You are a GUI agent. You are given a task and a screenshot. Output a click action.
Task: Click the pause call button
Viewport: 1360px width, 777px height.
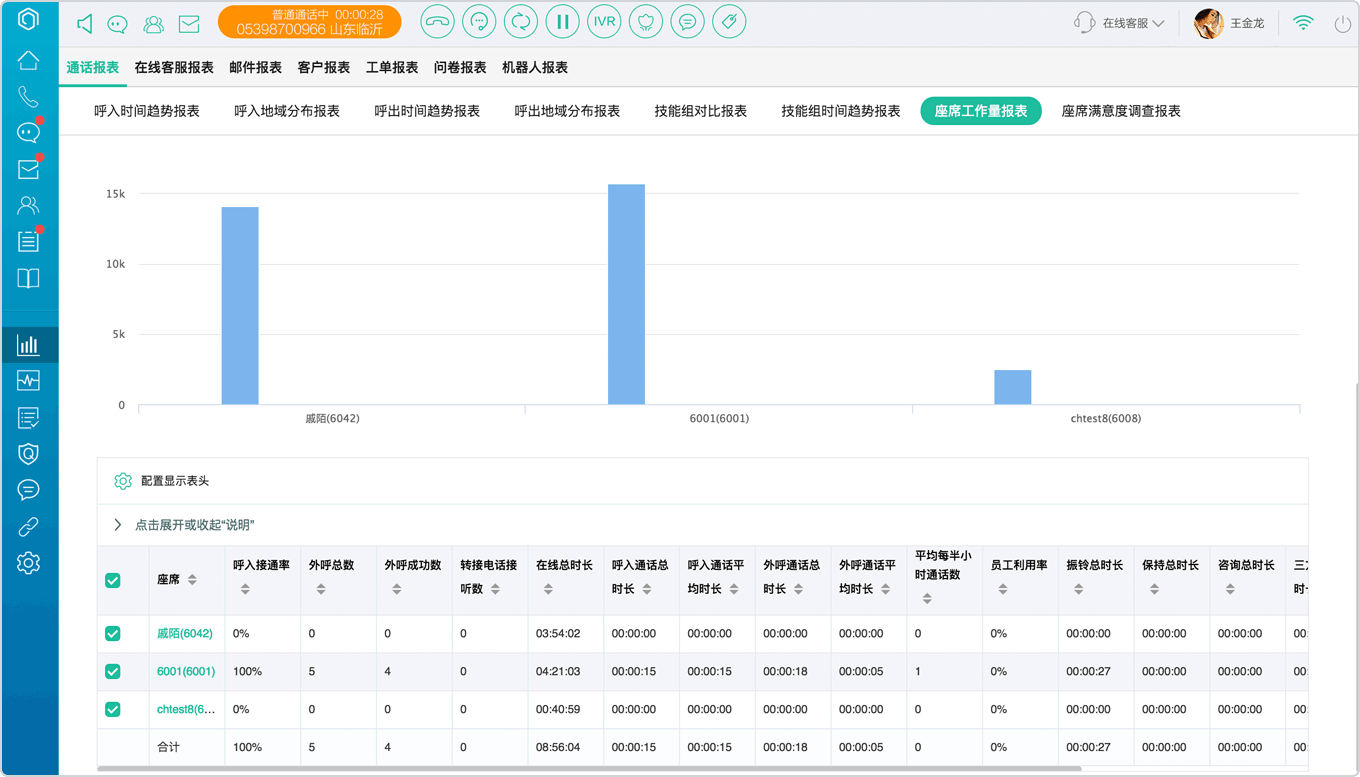tap(563, 22)
